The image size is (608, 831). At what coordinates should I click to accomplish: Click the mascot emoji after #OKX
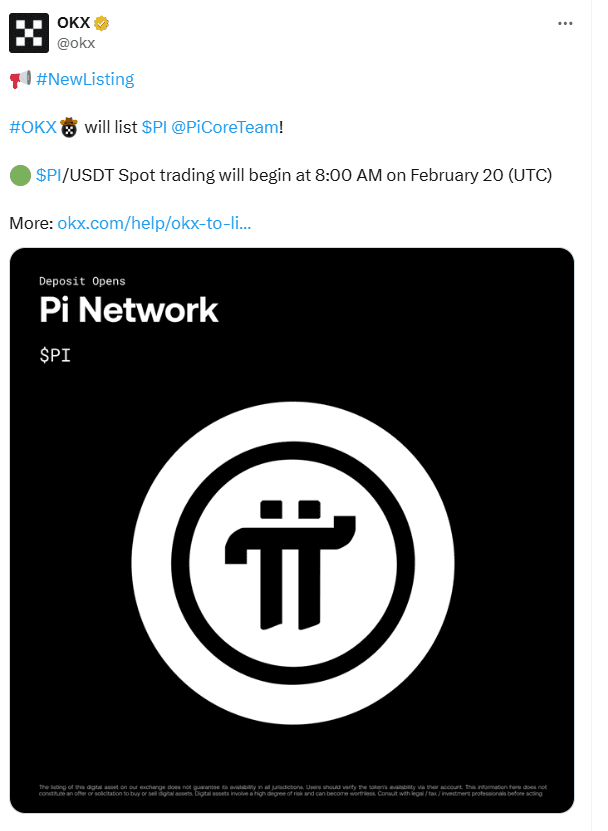point(68,126)
